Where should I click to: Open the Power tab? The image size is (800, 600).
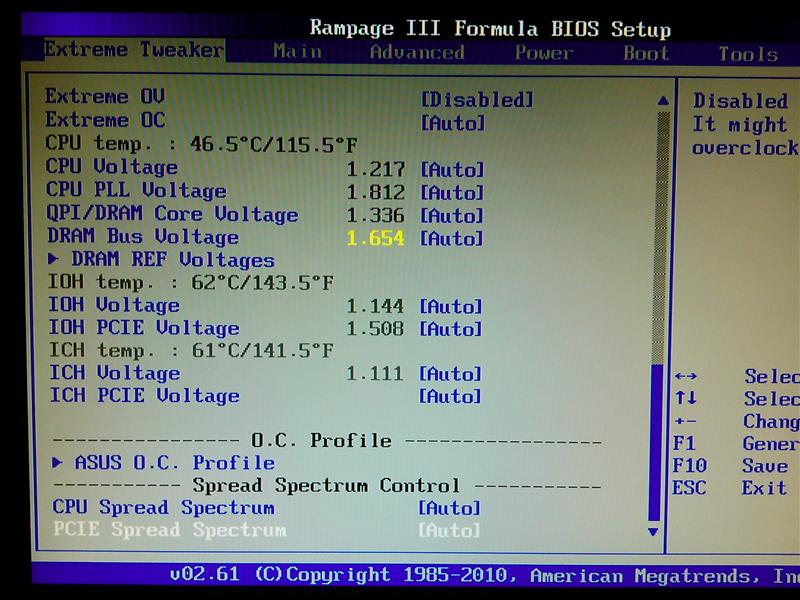click(x=544, y=53)
